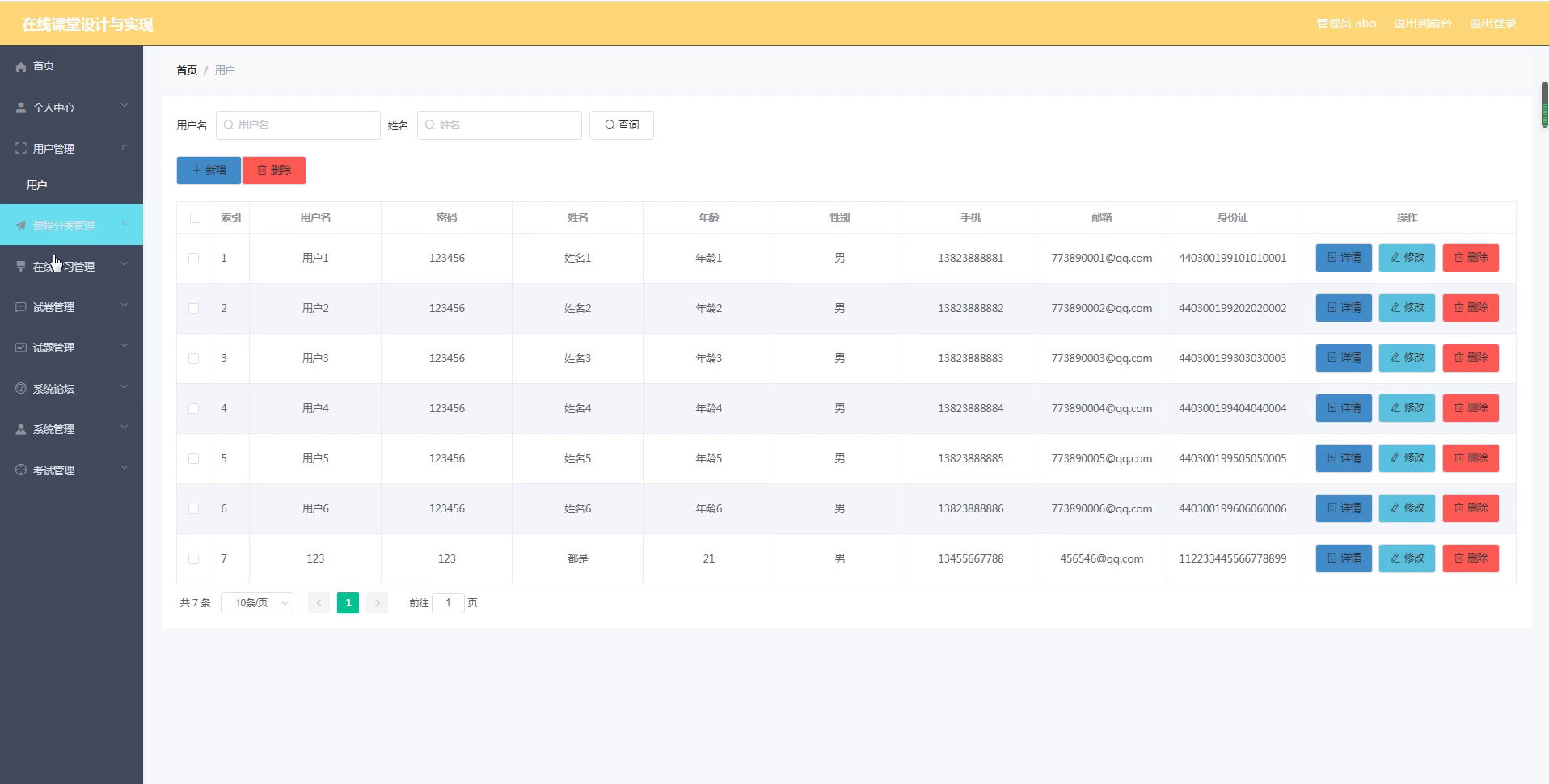Expand 个人中心 menu arrow
The image size is (1549, 784).
point(125,106)
